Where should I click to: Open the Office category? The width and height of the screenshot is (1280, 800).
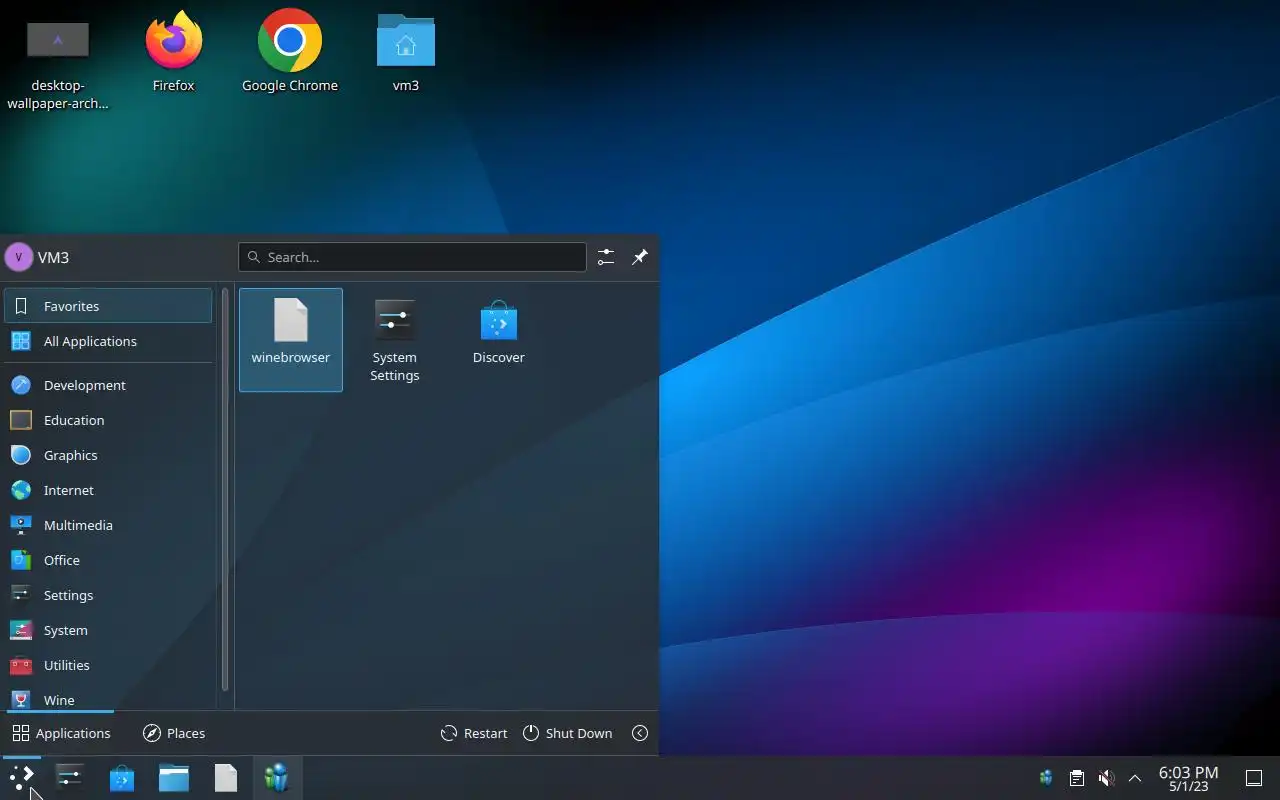tap(108, 560)
